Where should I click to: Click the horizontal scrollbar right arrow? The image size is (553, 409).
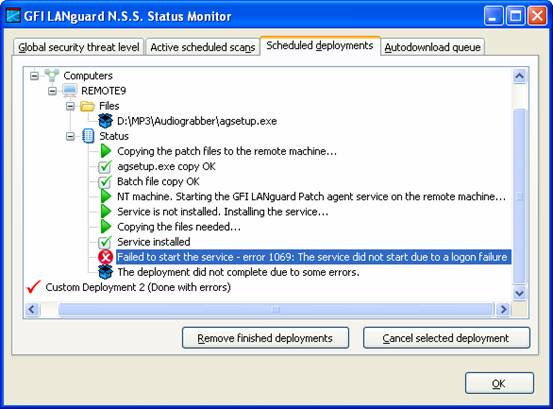(x=504, y=310)
